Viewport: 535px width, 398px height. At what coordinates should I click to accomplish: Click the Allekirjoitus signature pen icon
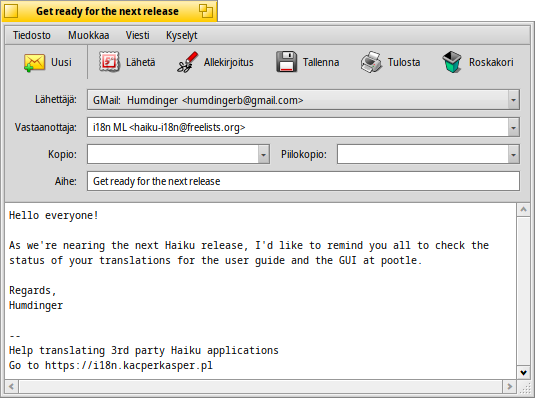click(187, 62)
